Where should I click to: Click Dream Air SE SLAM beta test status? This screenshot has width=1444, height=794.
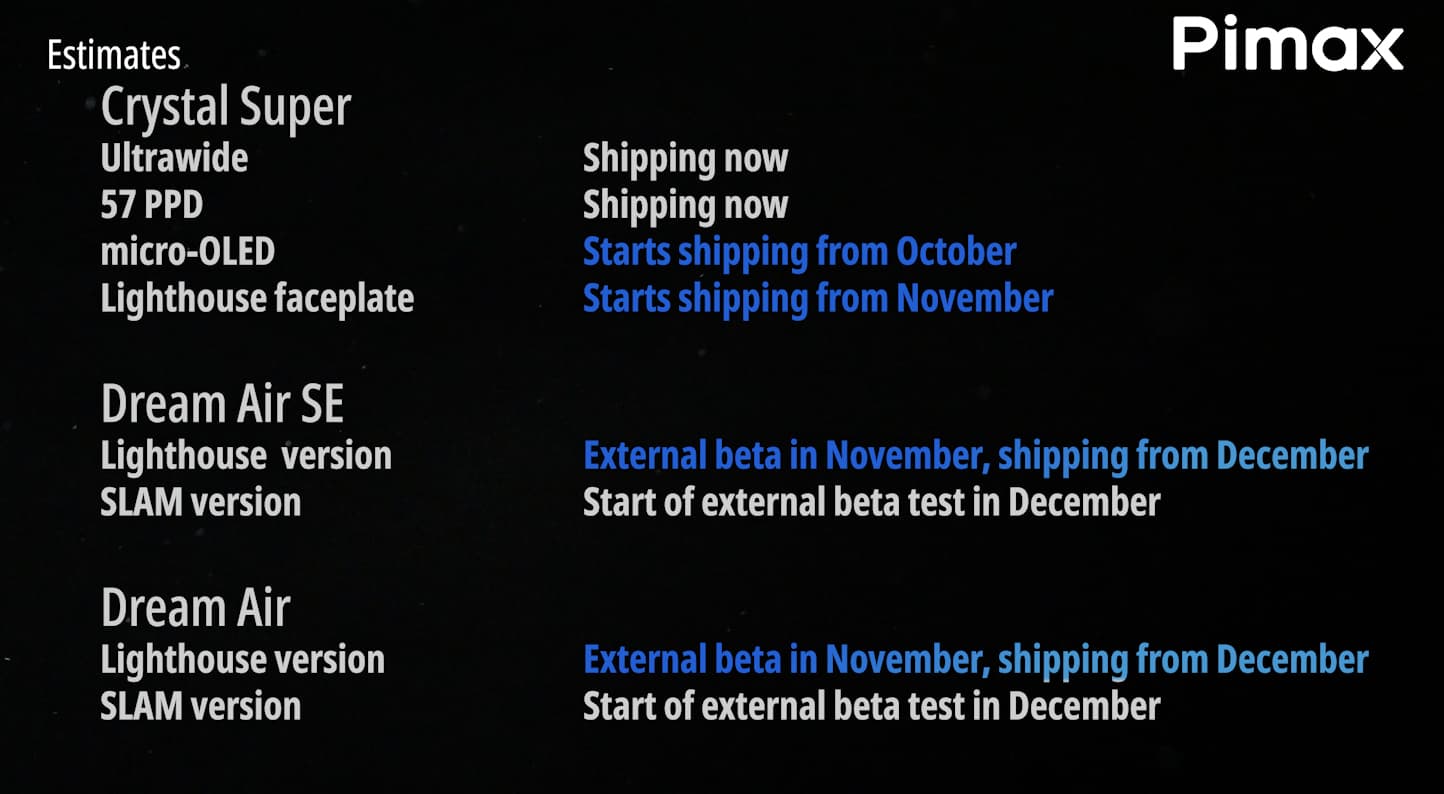point(871,502)
